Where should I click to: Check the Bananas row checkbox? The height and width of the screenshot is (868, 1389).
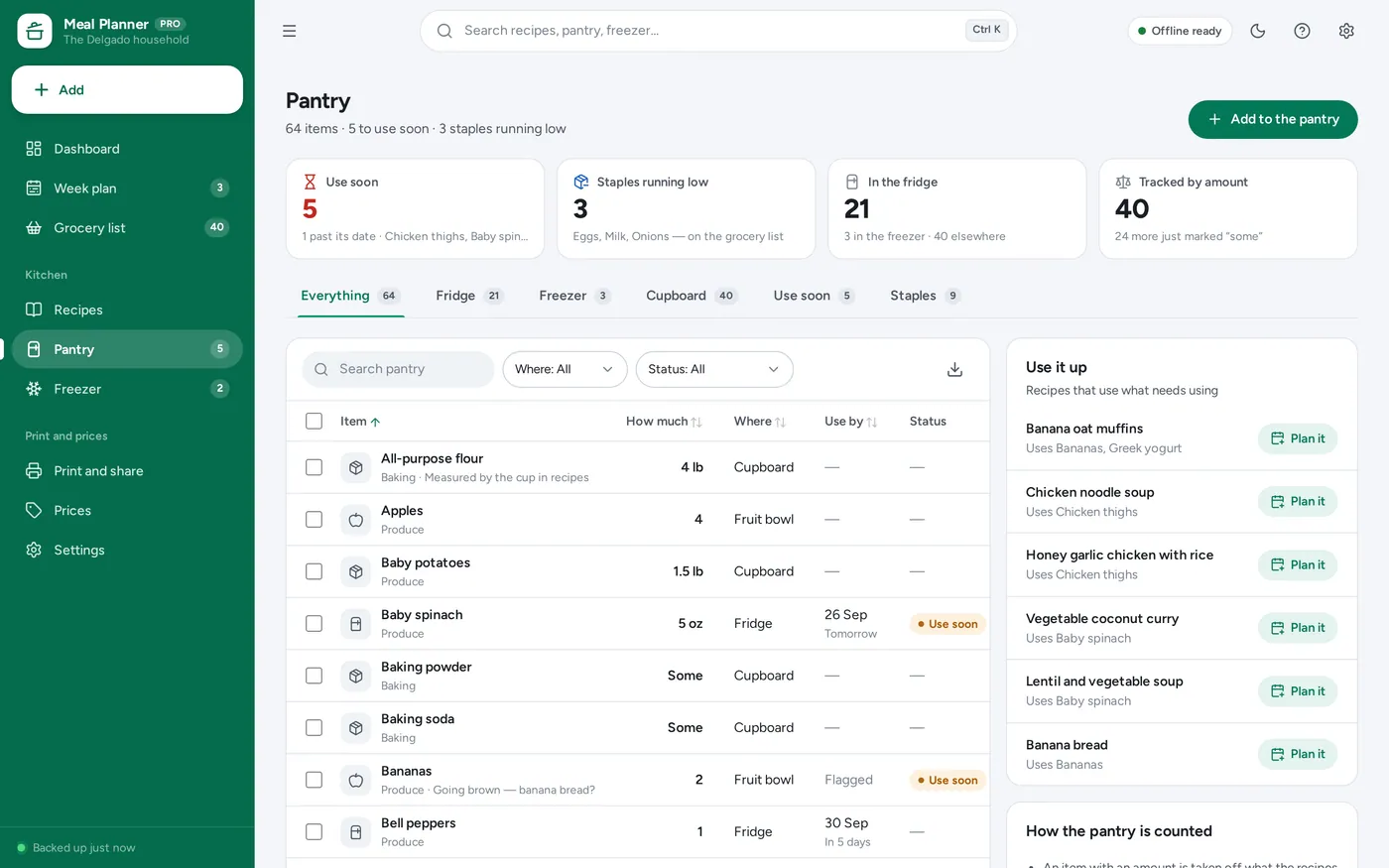click(315, 780)
